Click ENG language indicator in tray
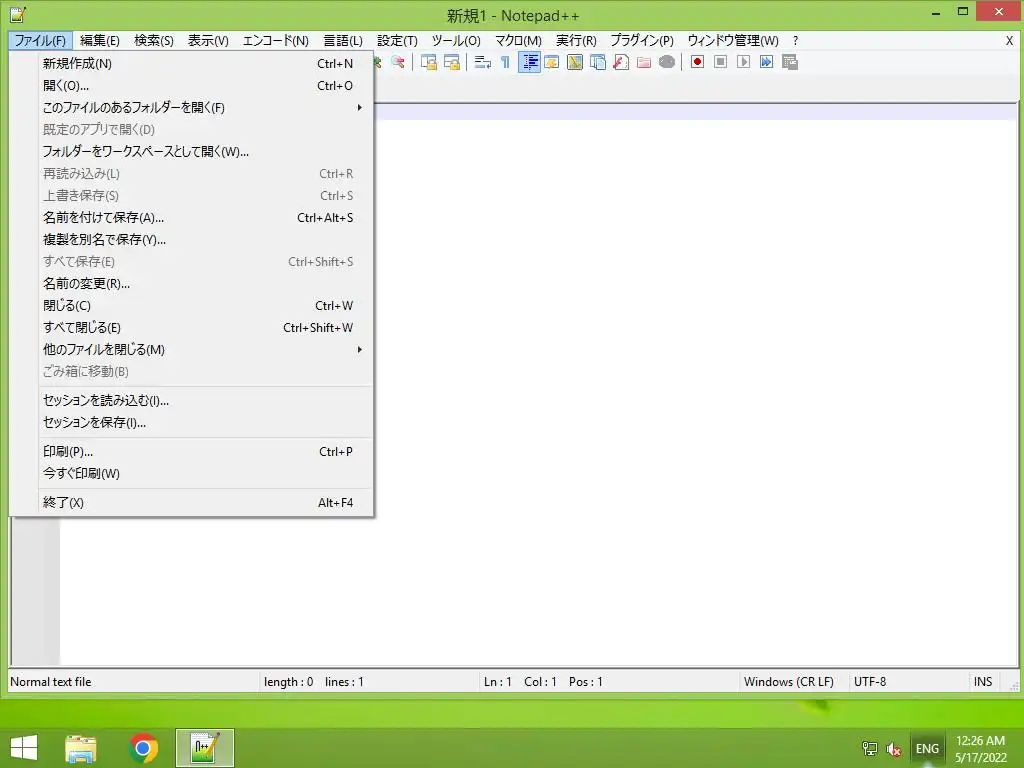The height and width of the screenshot is (768, 1024). [927, 748]
